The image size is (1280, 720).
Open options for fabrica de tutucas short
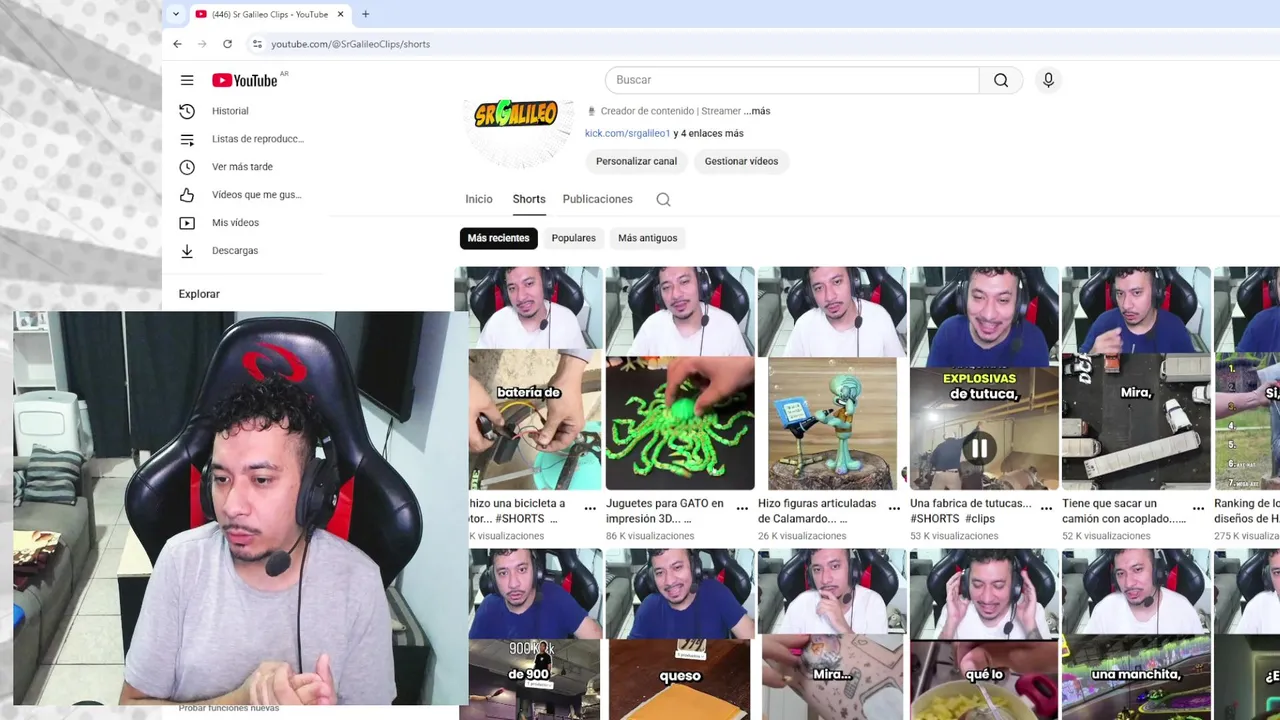coord(1046,509)
